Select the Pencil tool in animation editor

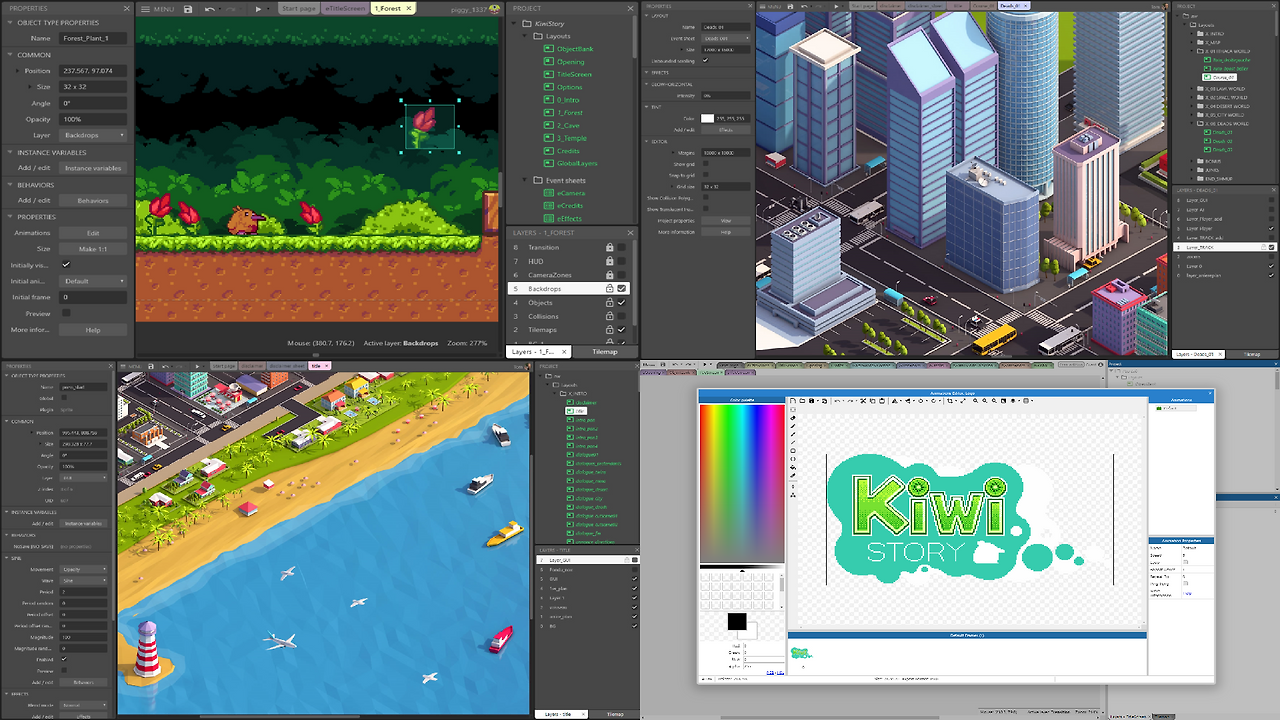point(793,426)
